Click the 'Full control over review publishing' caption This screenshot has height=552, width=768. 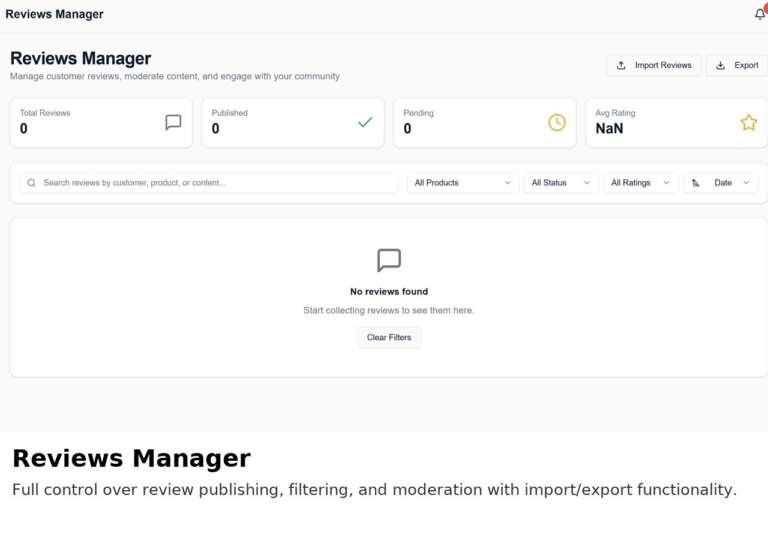tap(374, 489)
